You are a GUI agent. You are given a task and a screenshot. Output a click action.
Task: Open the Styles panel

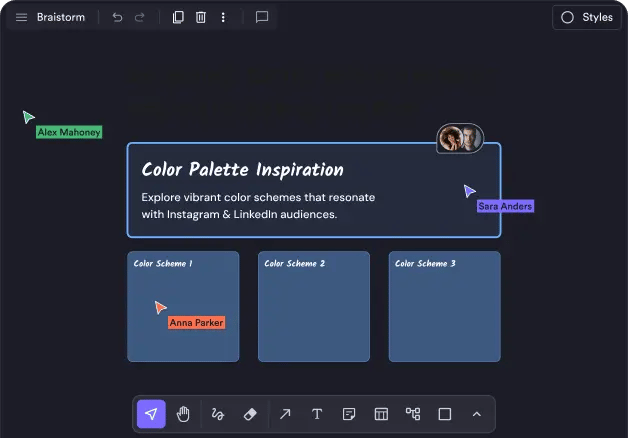coord(587,17)
